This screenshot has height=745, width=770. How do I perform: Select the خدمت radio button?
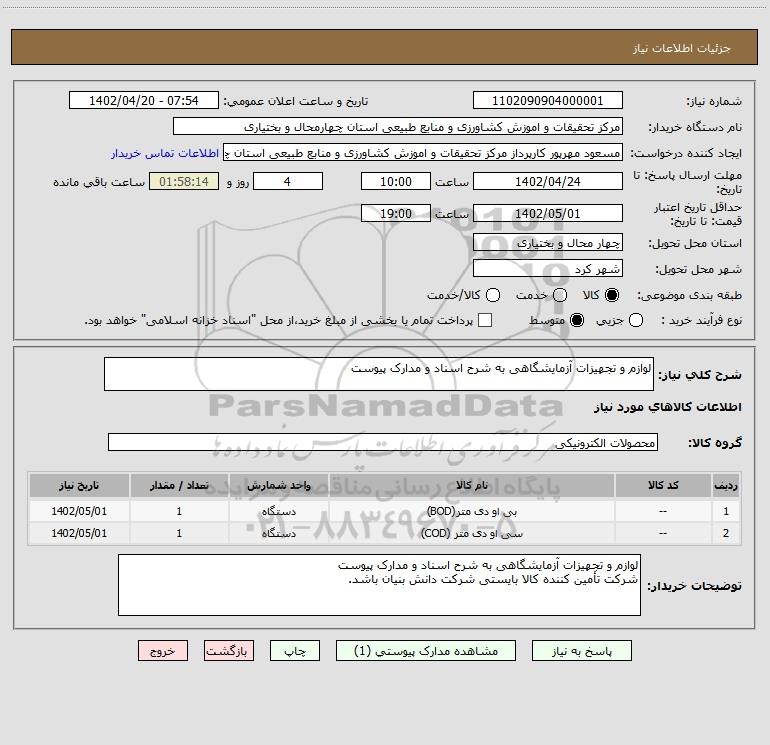[560, 295]
